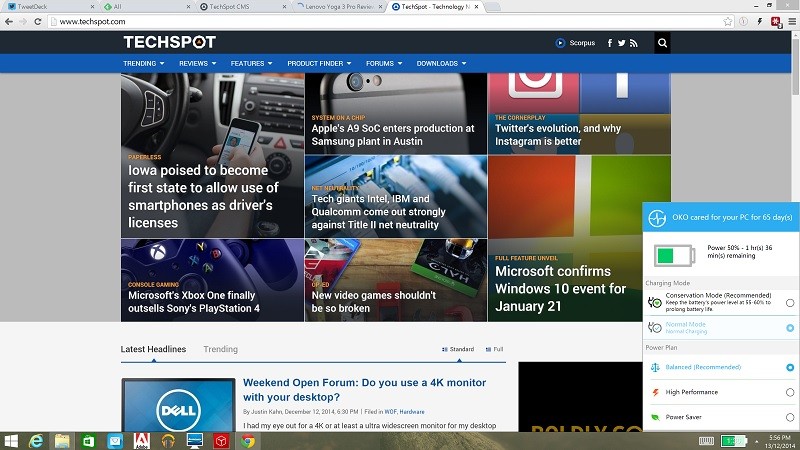Open a new browser tab
800x450 pixels.
492,7
